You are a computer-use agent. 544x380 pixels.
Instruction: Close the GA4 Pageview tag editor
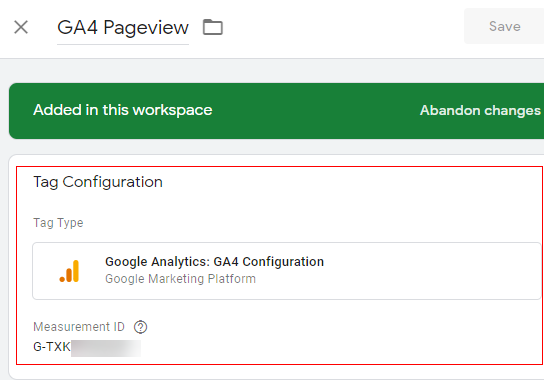click(21, 27)
